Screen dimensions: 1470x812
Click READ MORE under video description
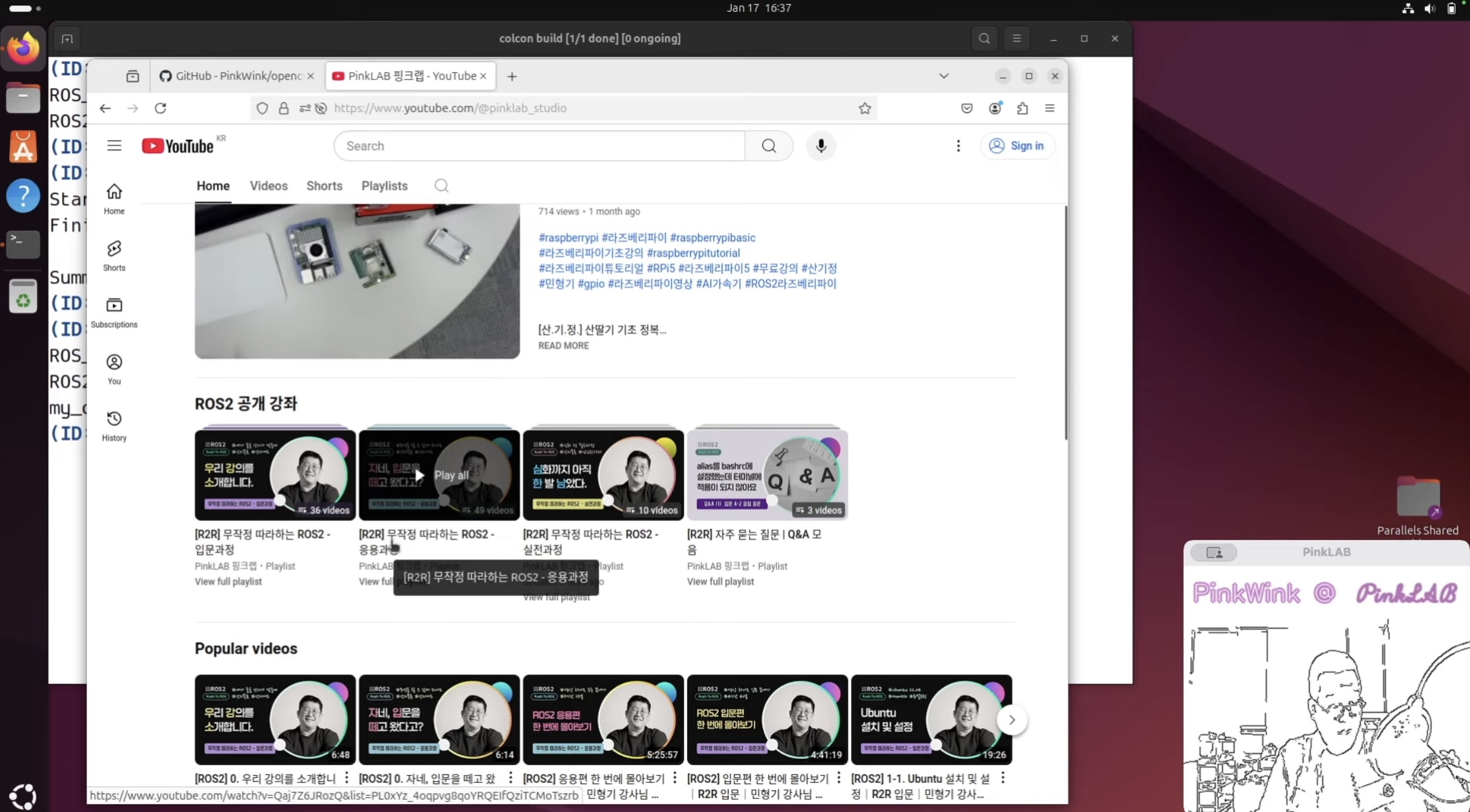563,345
